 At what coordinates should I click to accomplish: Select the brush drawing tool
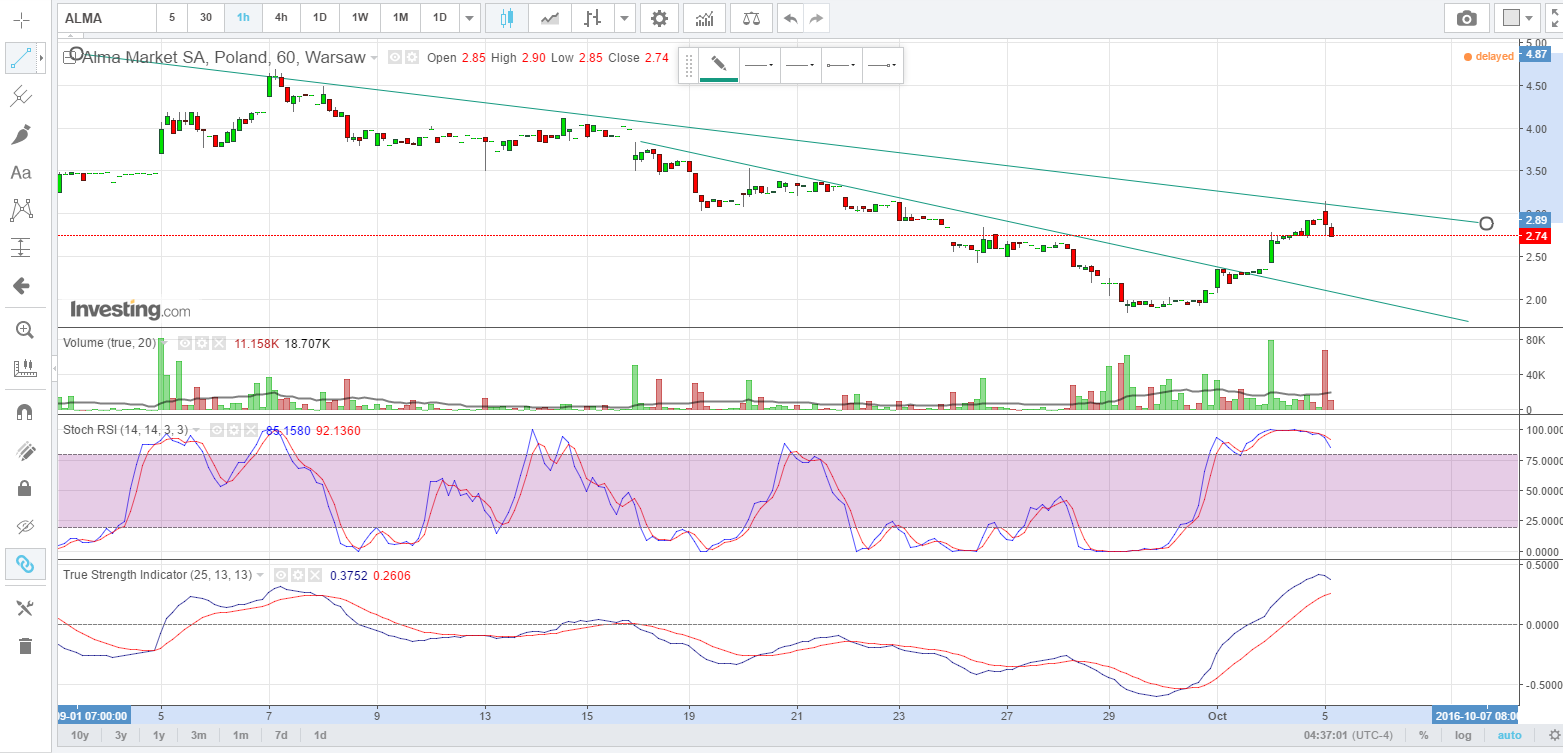point(21,135)
